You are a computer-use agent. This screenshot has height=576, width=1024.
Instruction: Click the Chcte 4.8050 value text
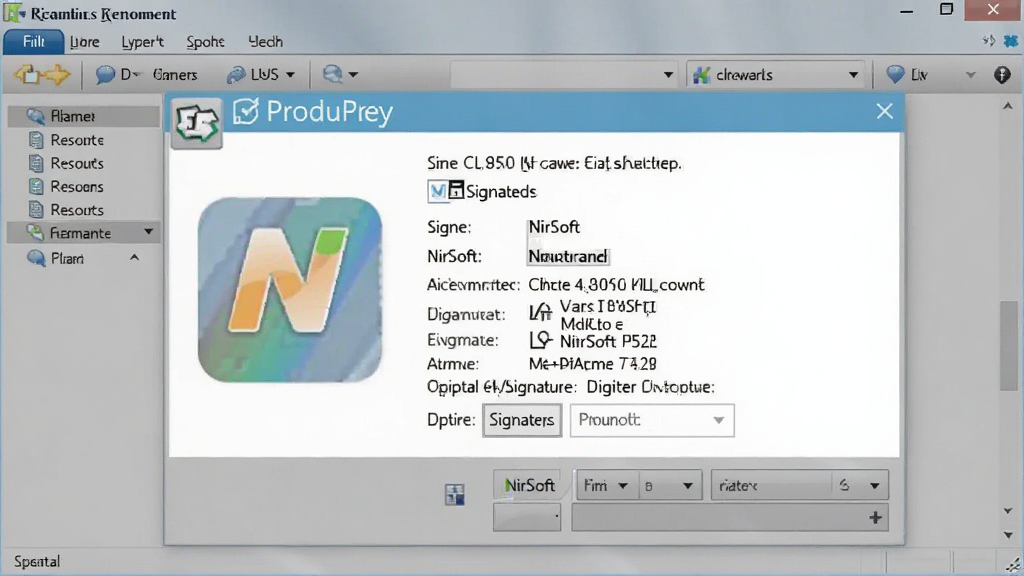616,285
